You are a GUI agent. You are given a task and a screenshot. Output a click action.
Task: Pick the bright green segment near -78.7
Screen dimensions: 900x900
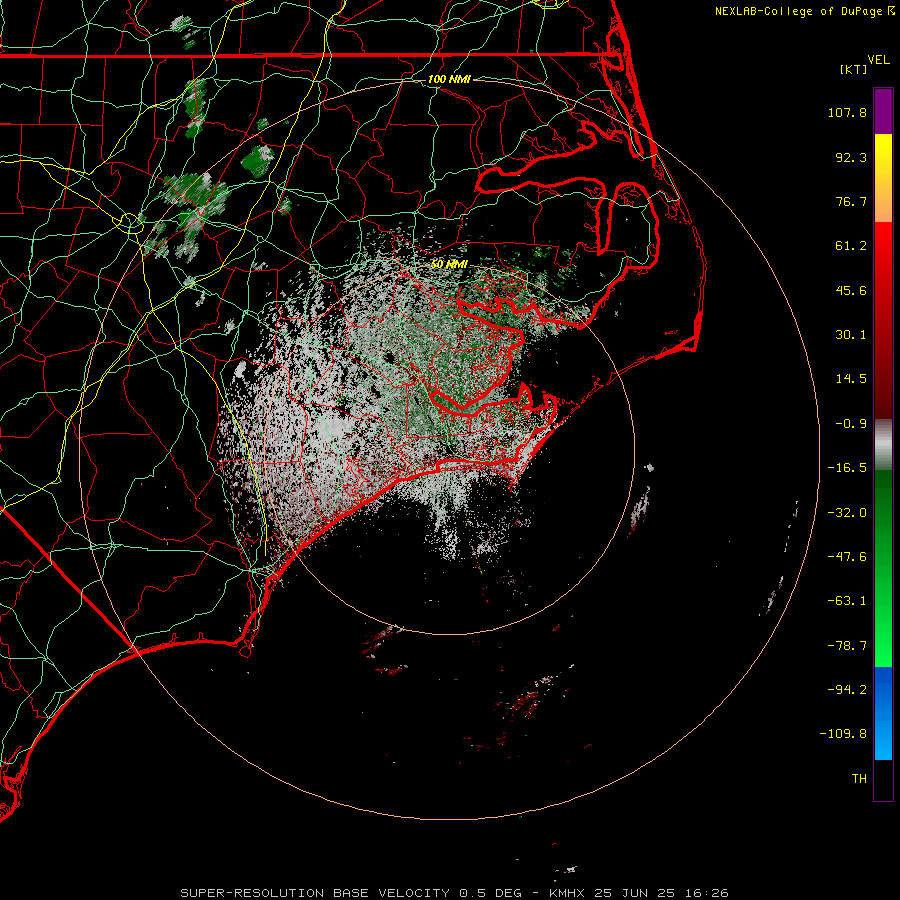(883, 646)
